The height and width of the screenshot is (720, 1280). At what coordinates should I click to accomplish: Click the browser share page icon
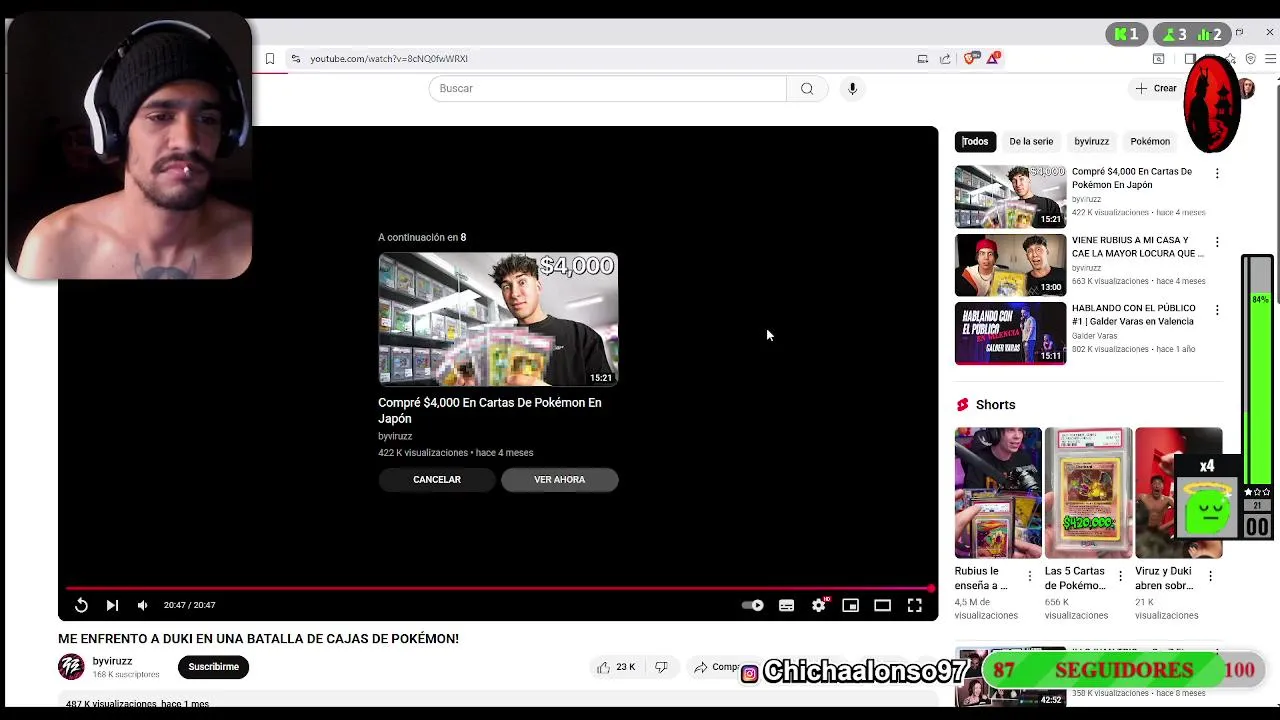[x=945, y=59]
